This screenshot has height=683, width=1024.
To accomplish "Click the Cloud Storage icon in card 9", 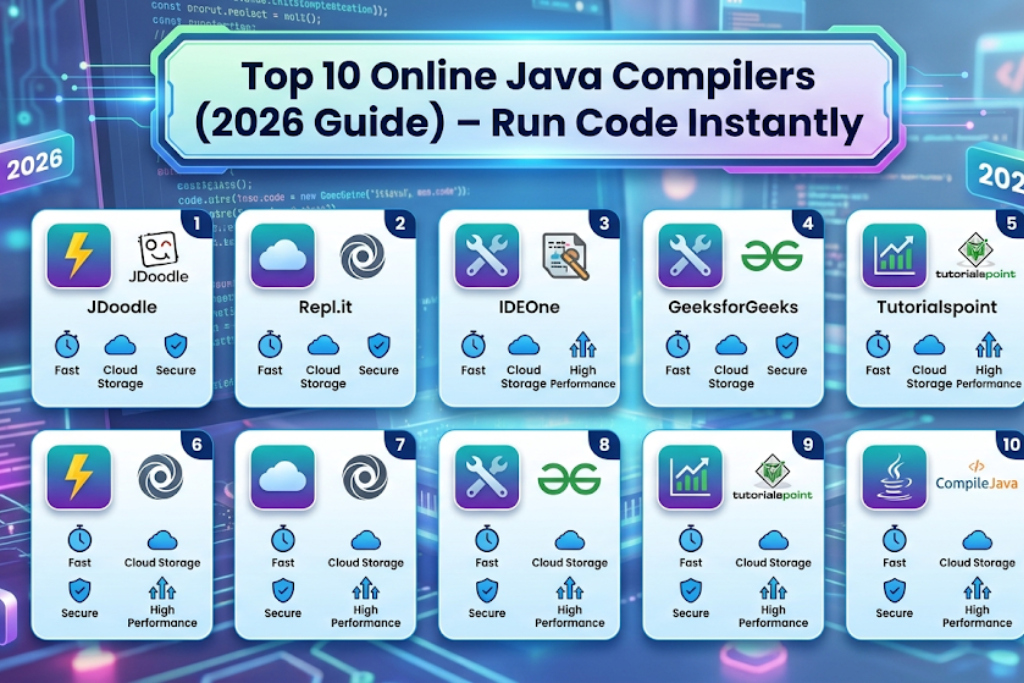I will tap(773, 541).
